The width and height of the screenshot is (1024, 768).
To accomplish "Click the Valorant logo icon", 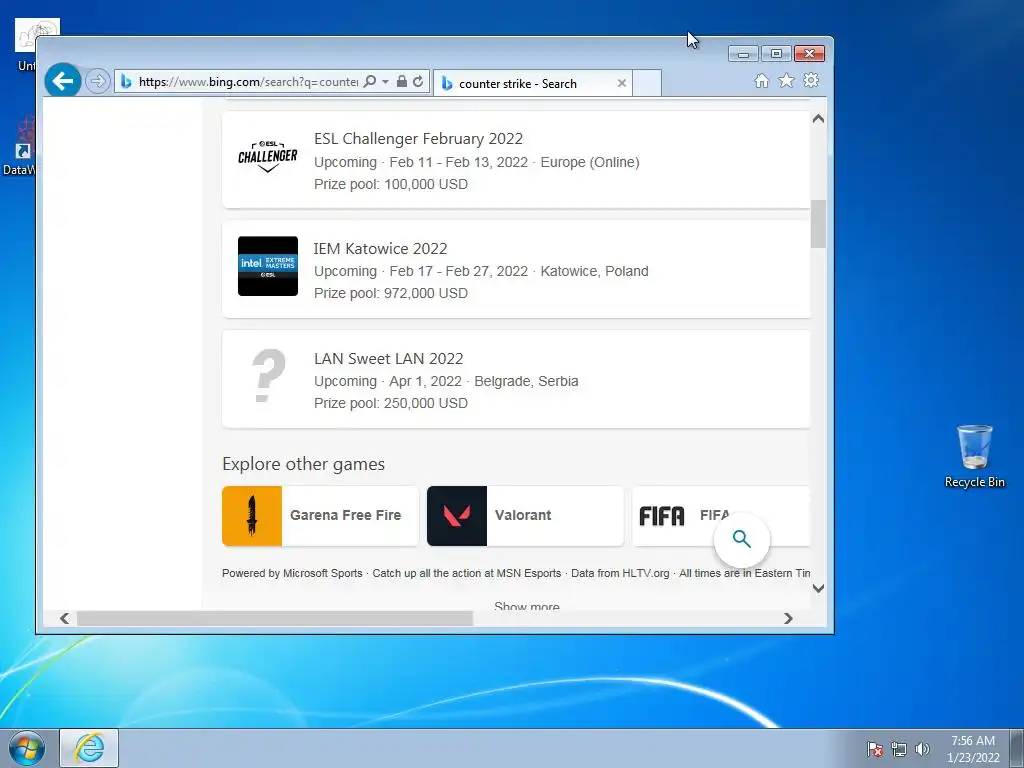I will tap(457, 515).
